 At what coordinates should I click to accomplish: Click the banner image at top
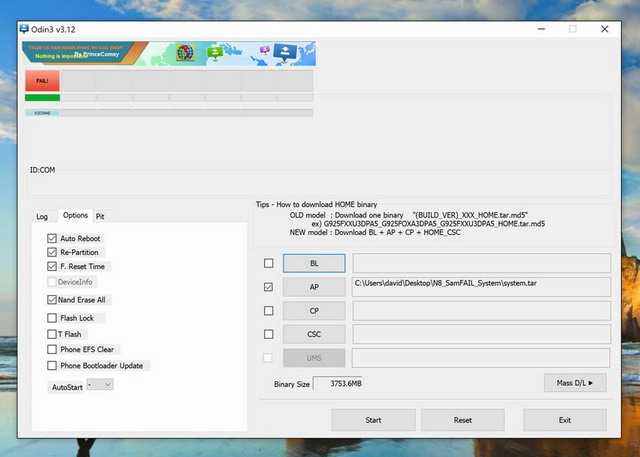click(168, 53)
